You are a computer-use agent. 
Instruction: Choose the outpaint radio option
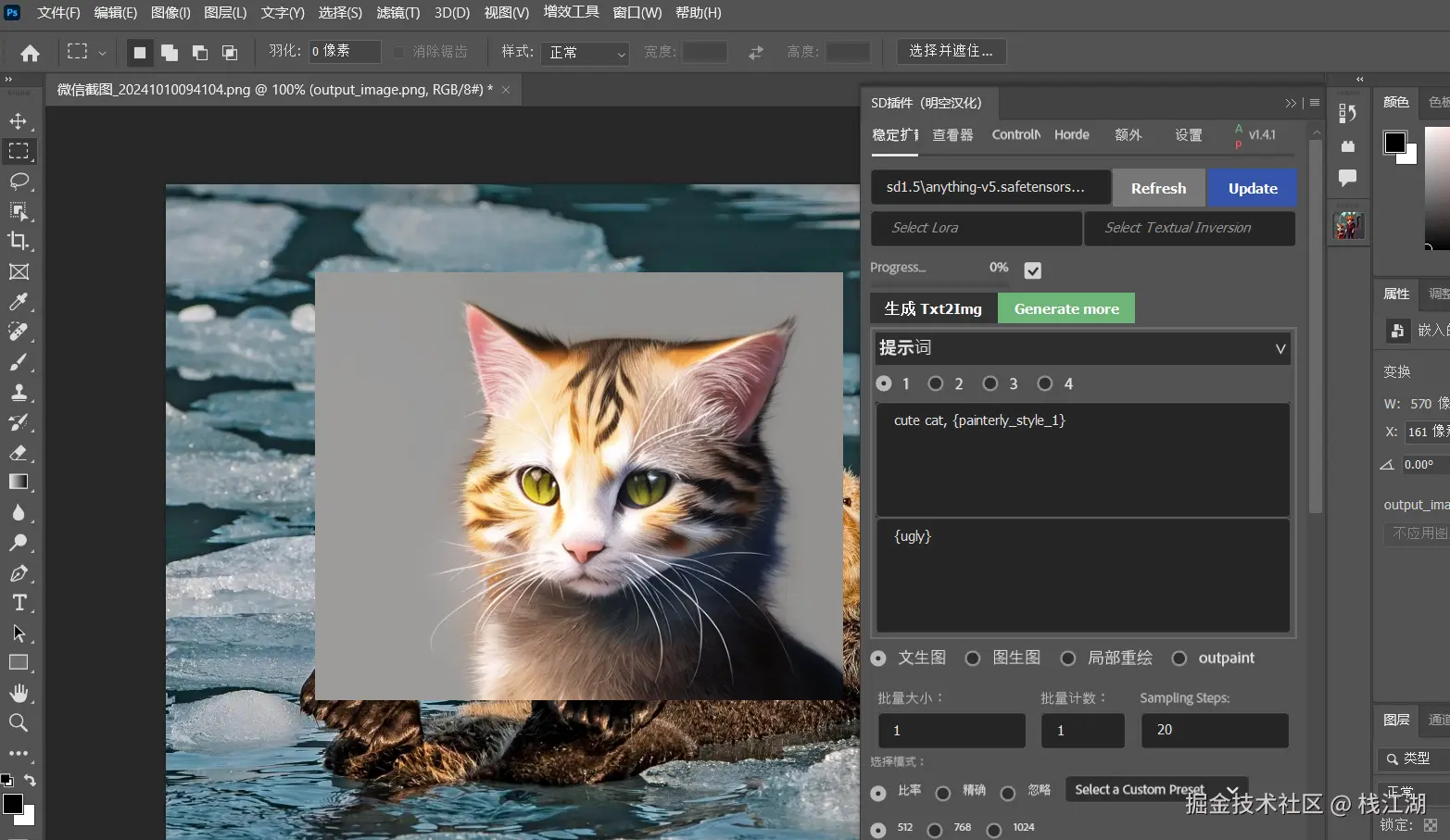(x=1179, y=658)
